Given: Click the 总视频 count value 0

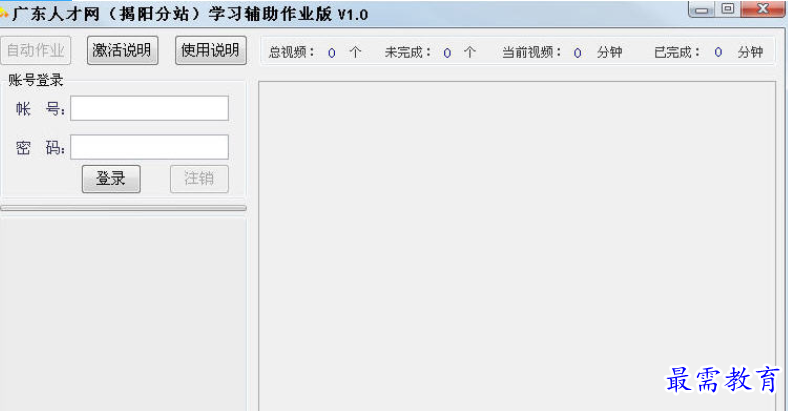Looking at the screenshot, I should (332, 53).
